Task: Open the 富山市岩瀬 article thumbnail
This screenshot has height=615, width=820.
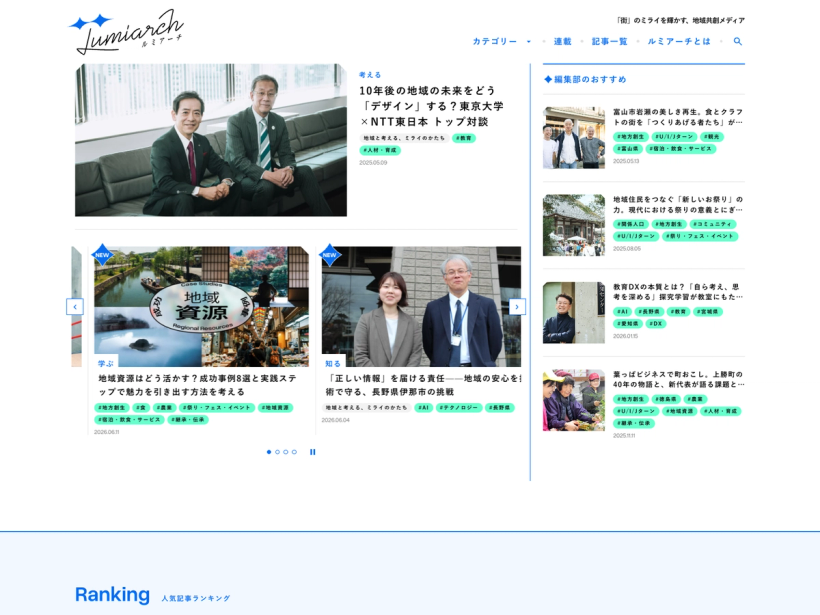Action: pos(574,138)
